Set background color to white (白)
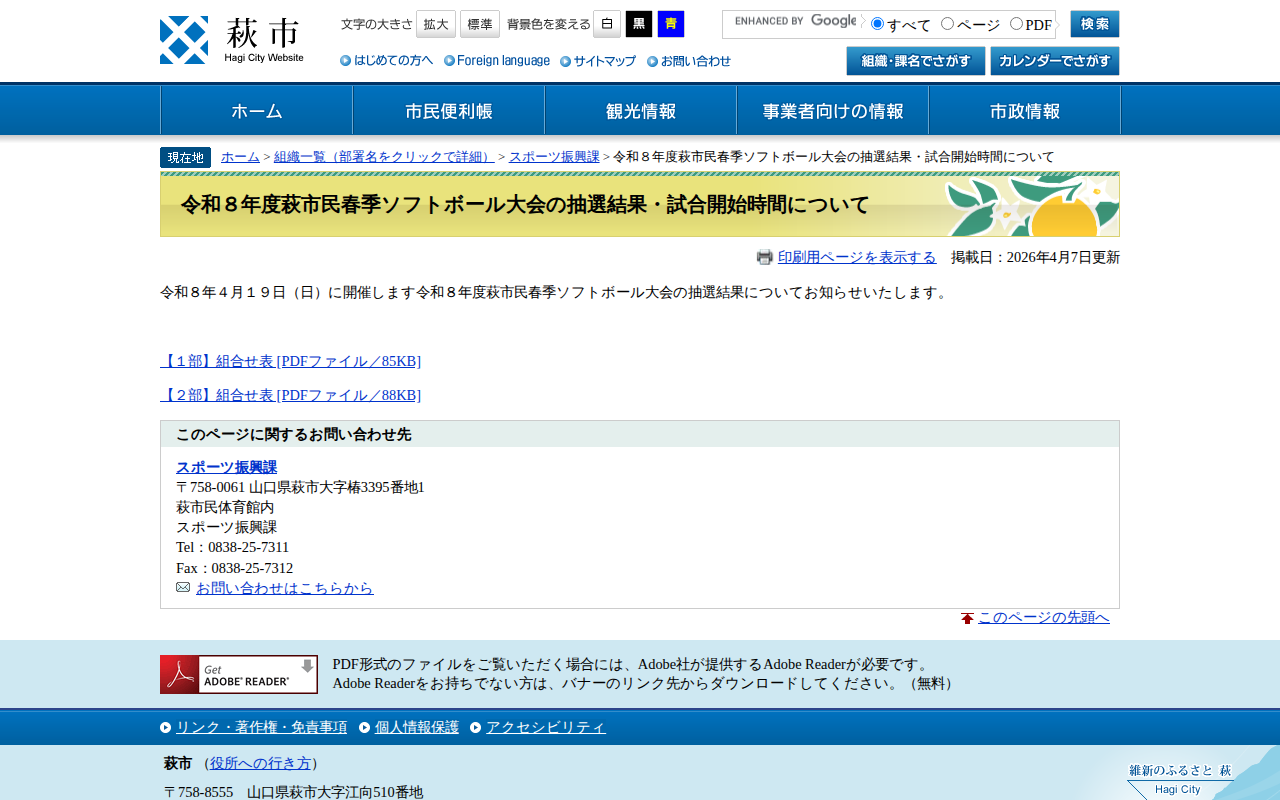1280x800 pixels. click(x=607, y=24)
